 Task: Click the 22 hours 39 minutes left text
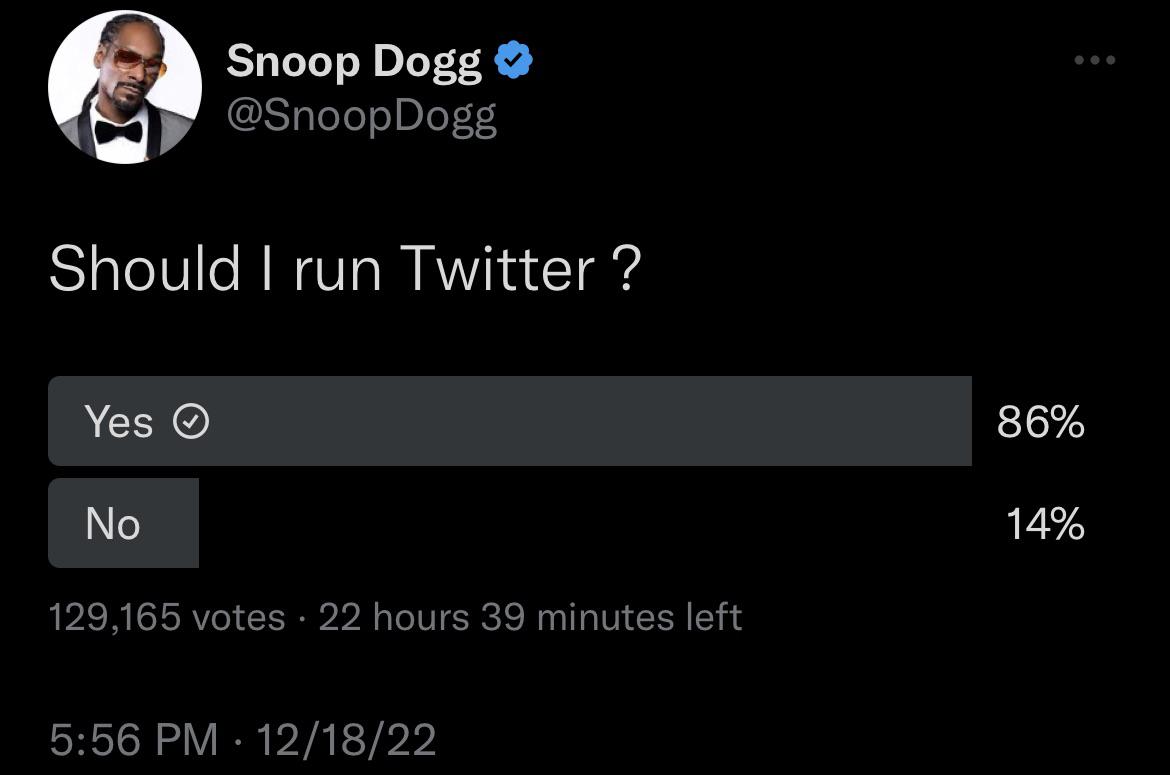(x=531, y=617)
